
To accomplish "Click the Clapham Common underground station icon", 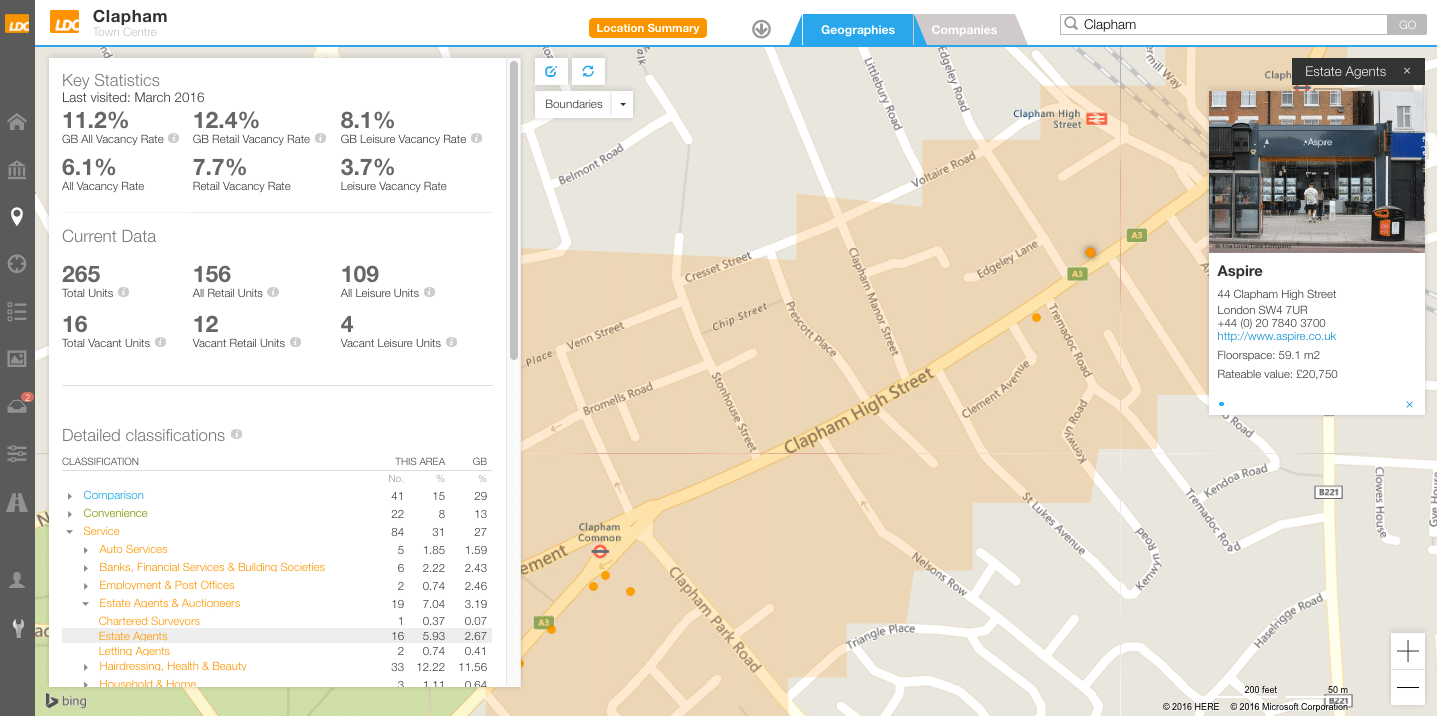I will (600, 550).
